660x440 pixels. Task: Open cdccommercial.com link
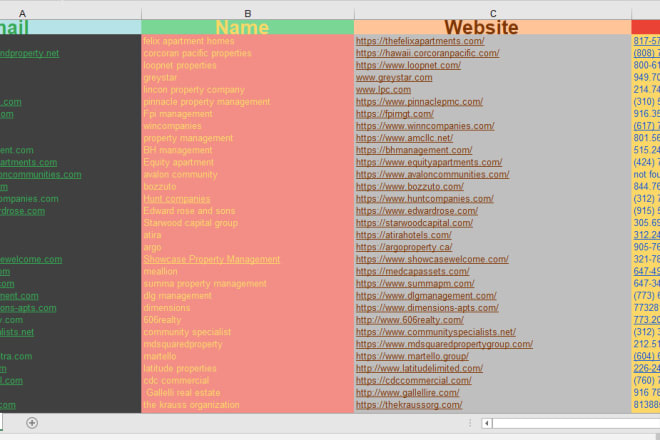[414, 381]
